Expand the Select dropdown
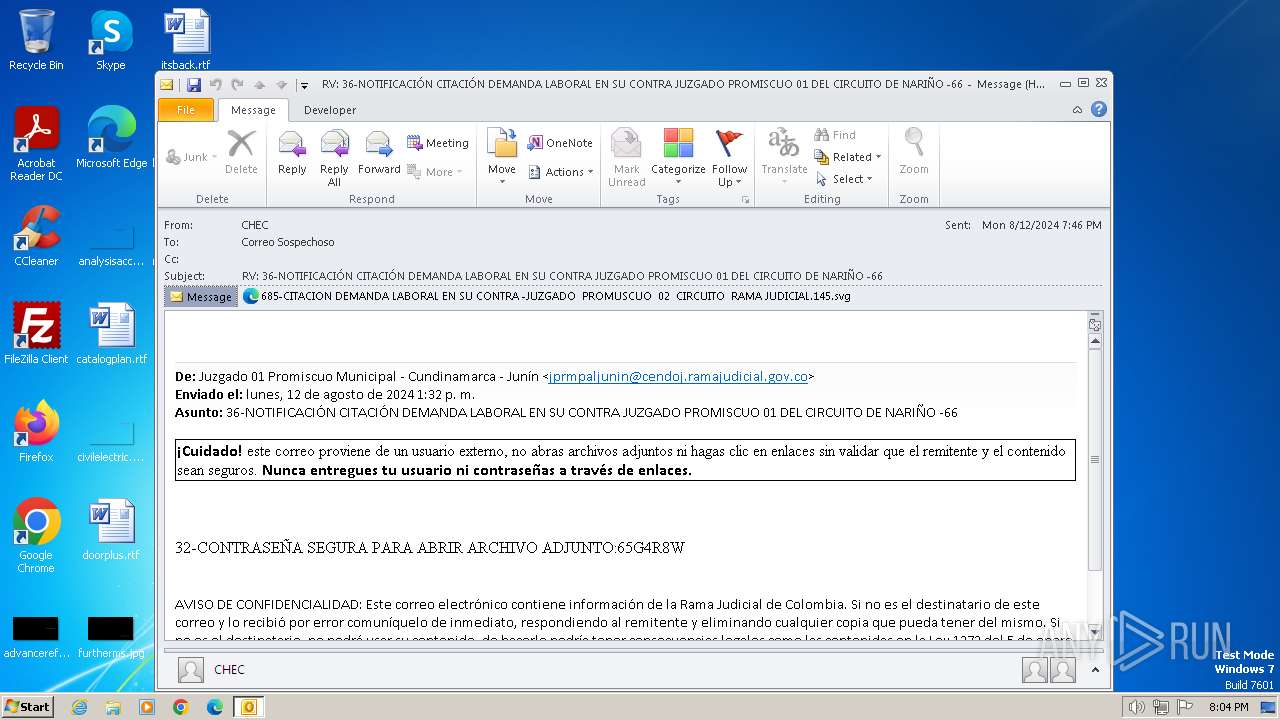The width and height of the screenshot is (1280, 720). coord(844,179)
